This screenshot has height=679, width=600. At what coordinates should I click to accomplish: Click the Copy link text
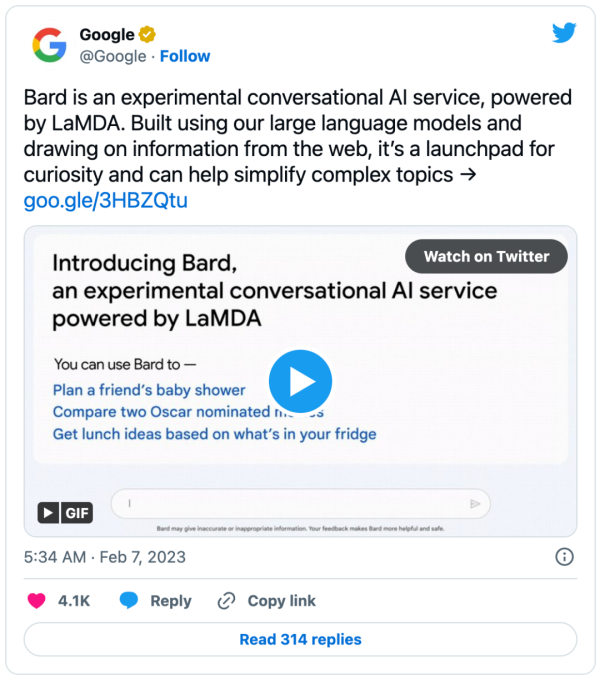(x=281, y=601)
